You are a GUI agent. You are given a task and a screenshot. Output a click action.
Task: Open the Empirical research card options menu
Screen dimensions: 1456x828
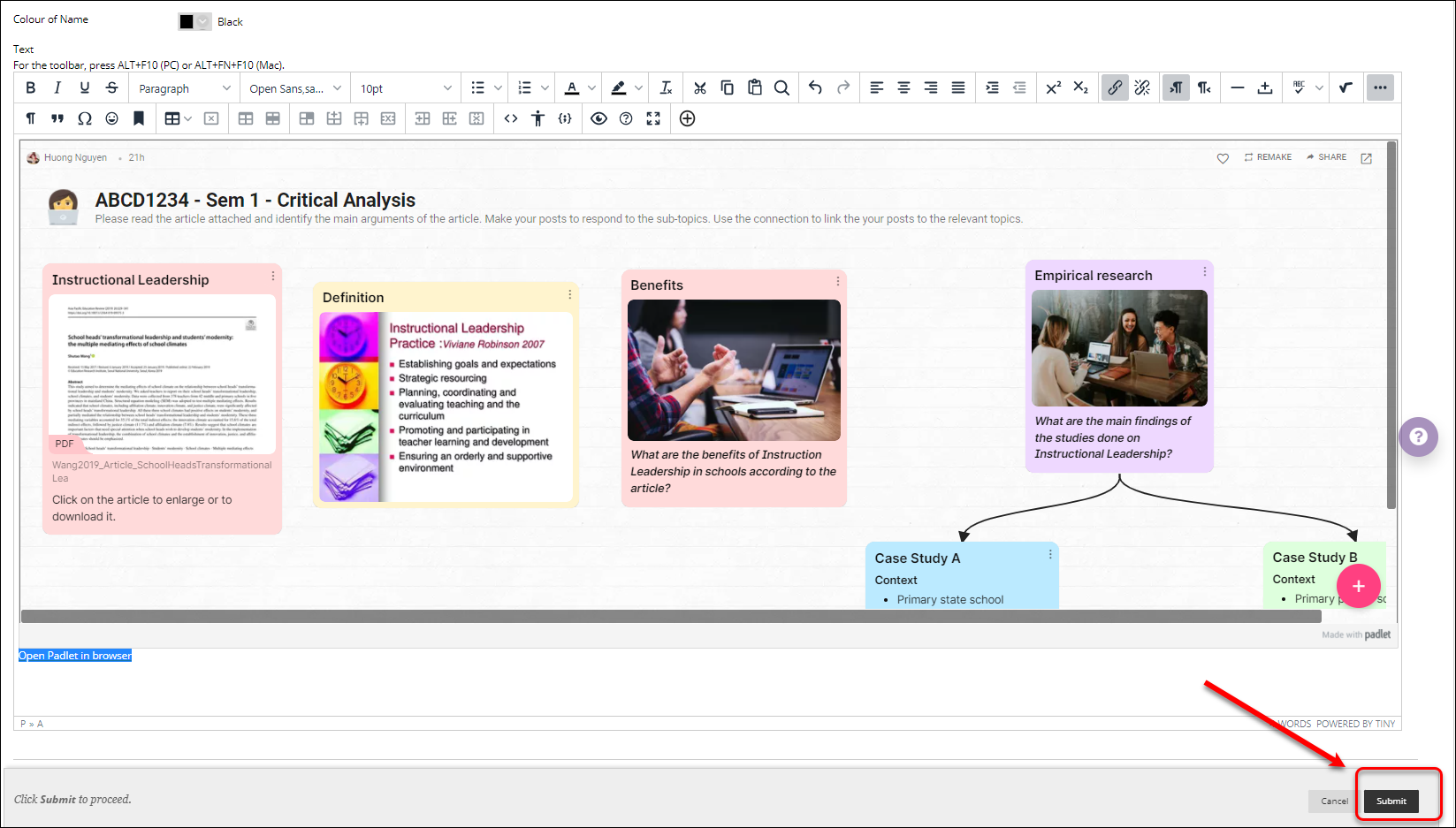[1204, 271]
